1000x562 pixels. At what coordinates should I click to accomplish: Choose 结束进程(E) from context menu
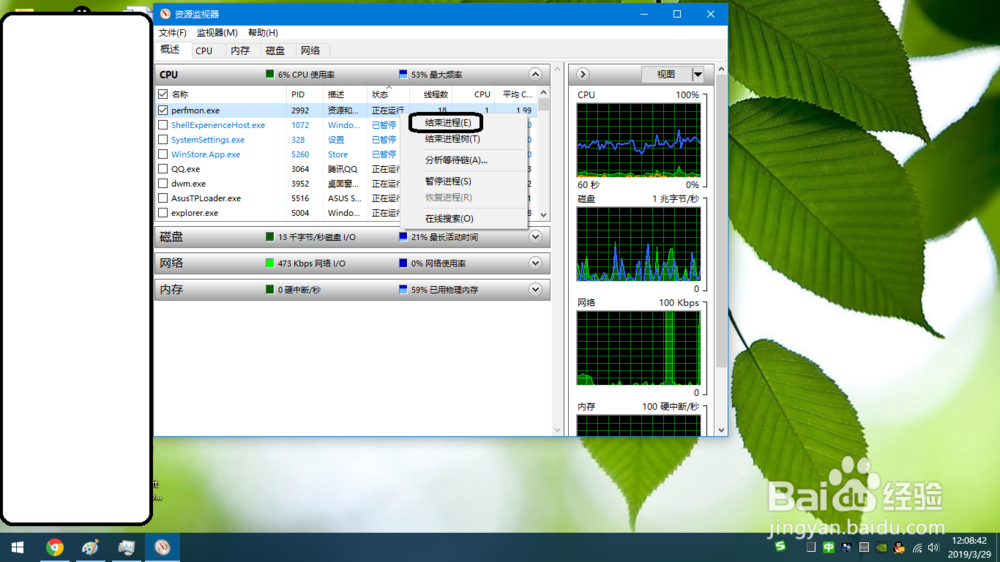(448, 122)
